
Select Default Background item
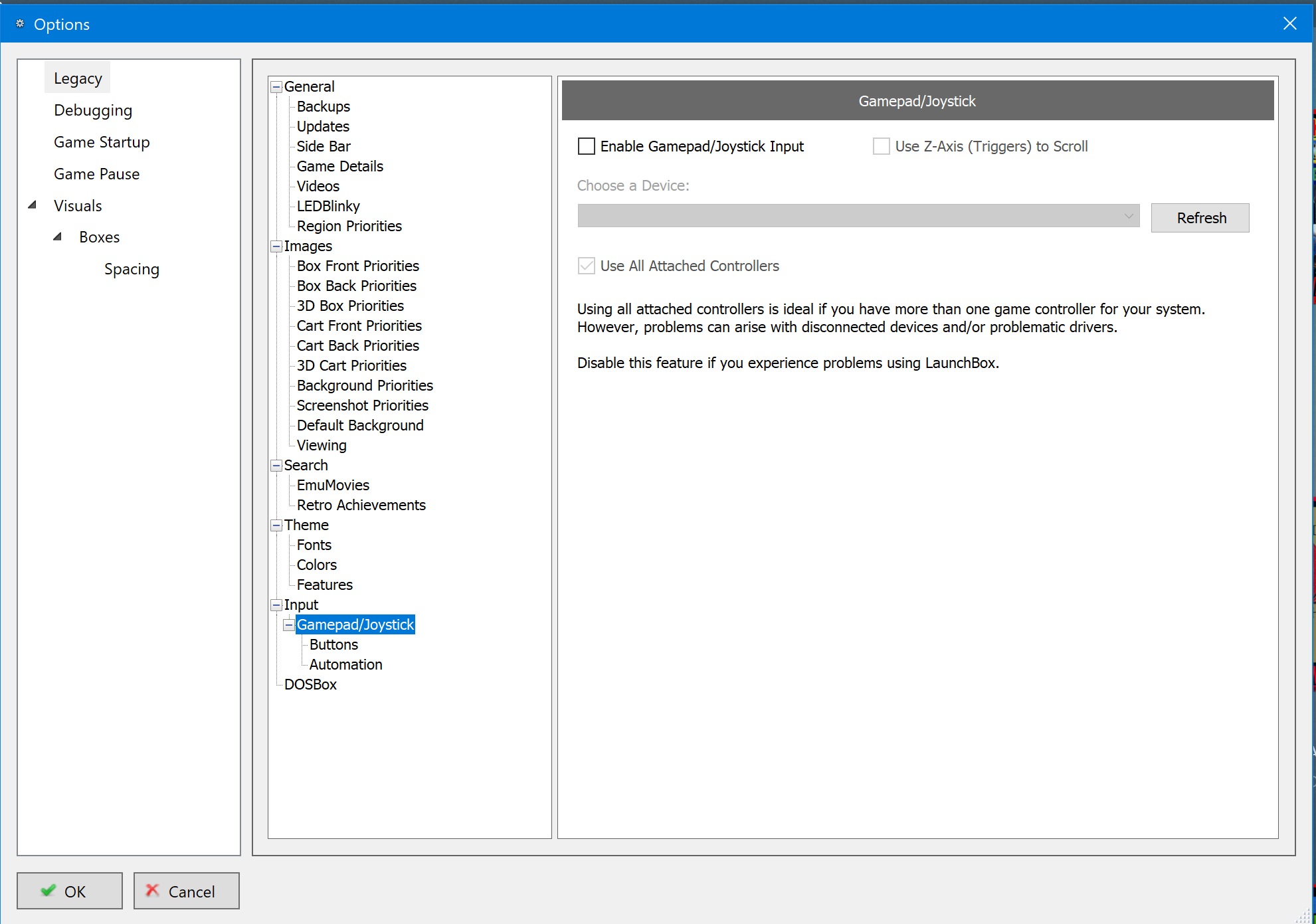pyautogui.click(x=360, y=425)
